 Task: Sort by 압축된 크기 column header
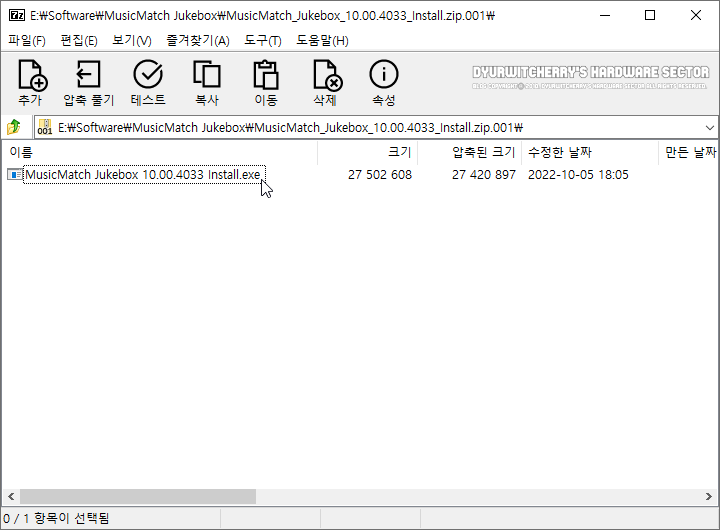[x=469, y=152]
